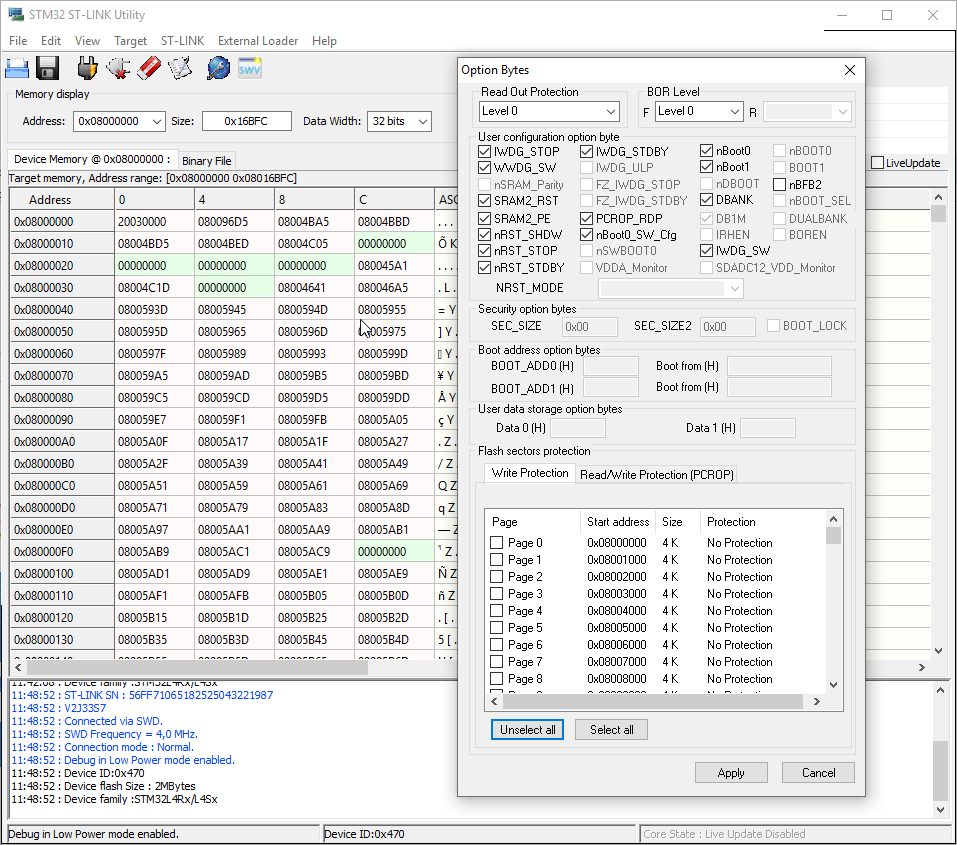Click the memory Size input field
The width and height of the screenshot is (957, 845).
click(x=247, y=121)
